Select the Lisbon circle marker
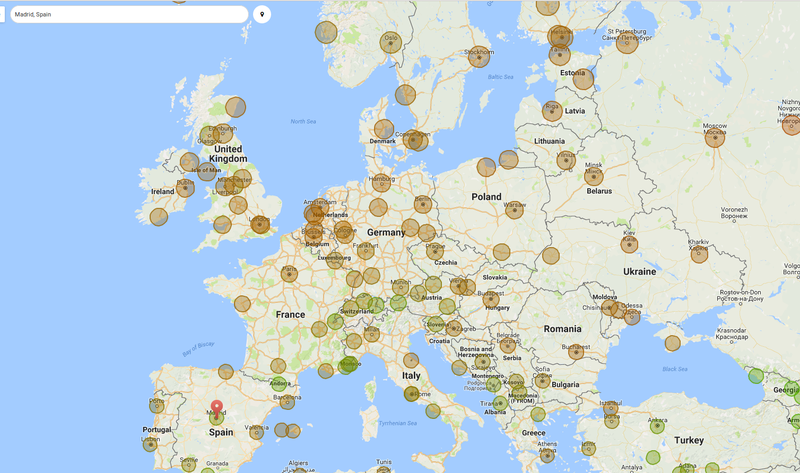This screenshot has width=800, height=473. pos(149,443)
